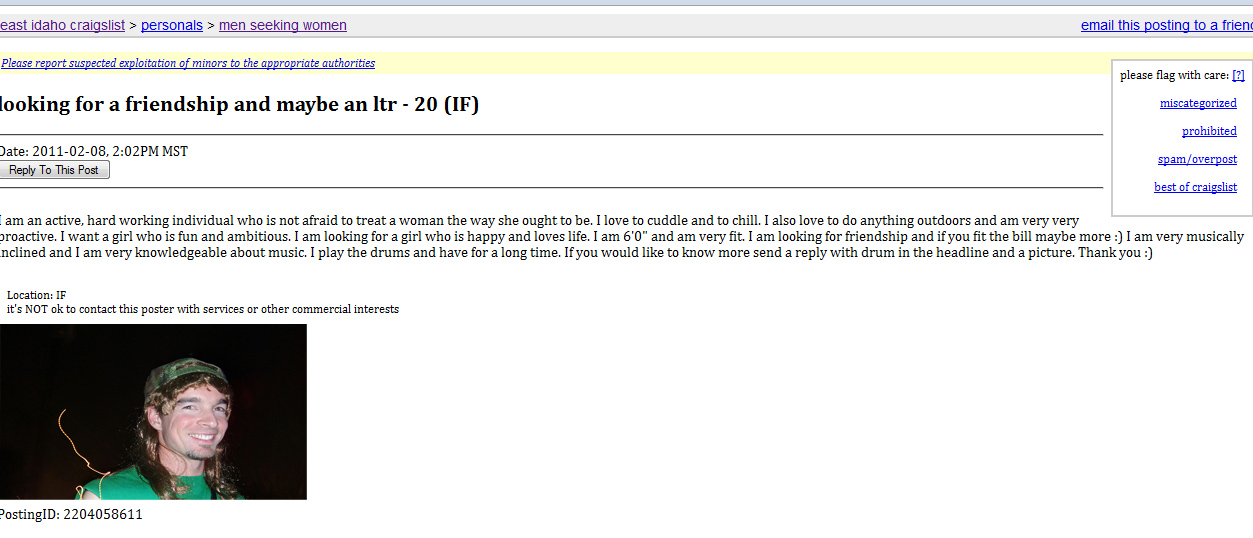Nominate post for best of craigslist
The width and height of the screenshot is (1253, 538).
click(1195, 188)
